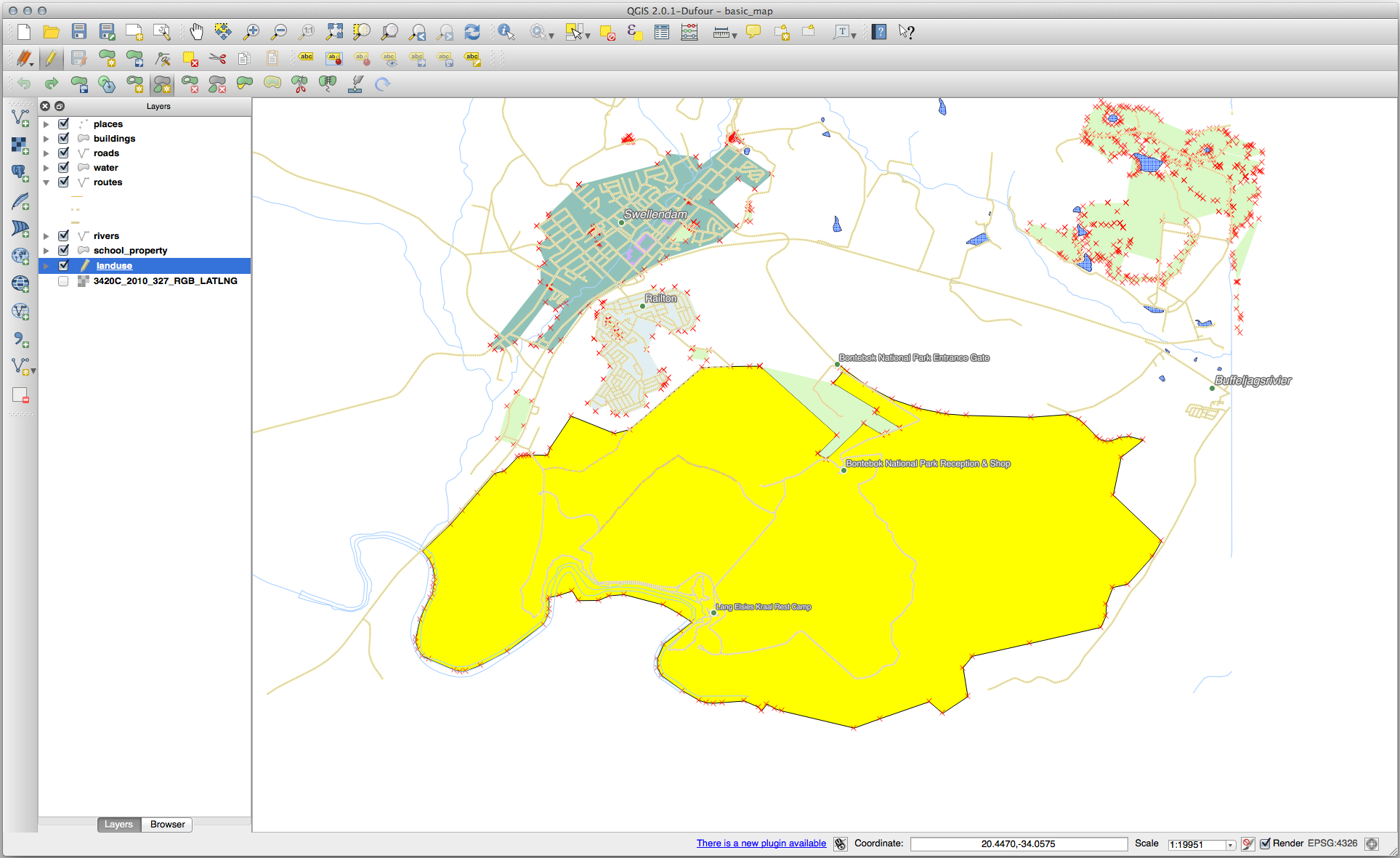1400x858 pixels.
Task: Select the Split Features tool
Action: (299, 84)
